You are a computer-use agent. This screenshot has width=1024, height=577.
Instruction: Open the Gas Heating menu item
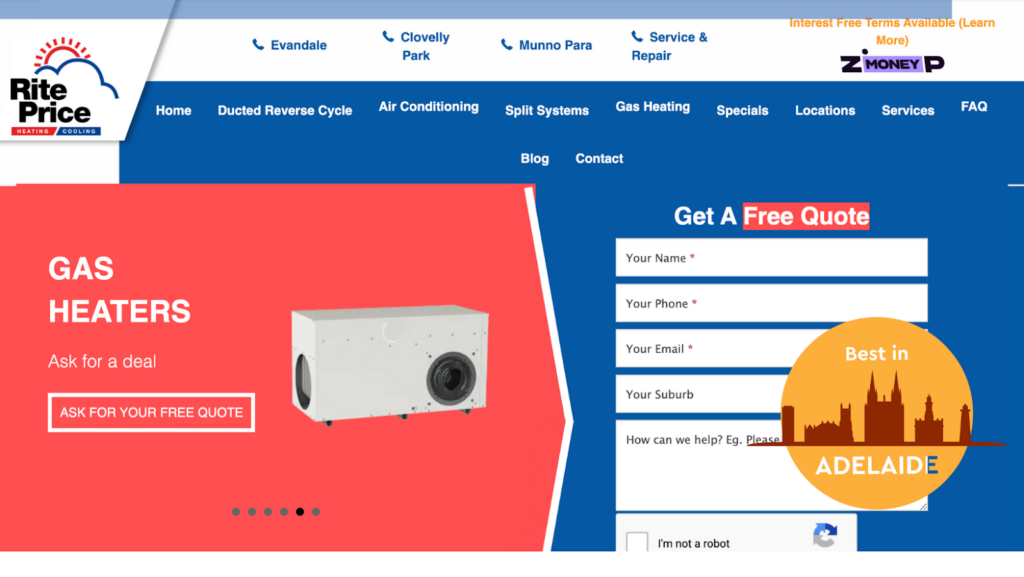[652, 106]
